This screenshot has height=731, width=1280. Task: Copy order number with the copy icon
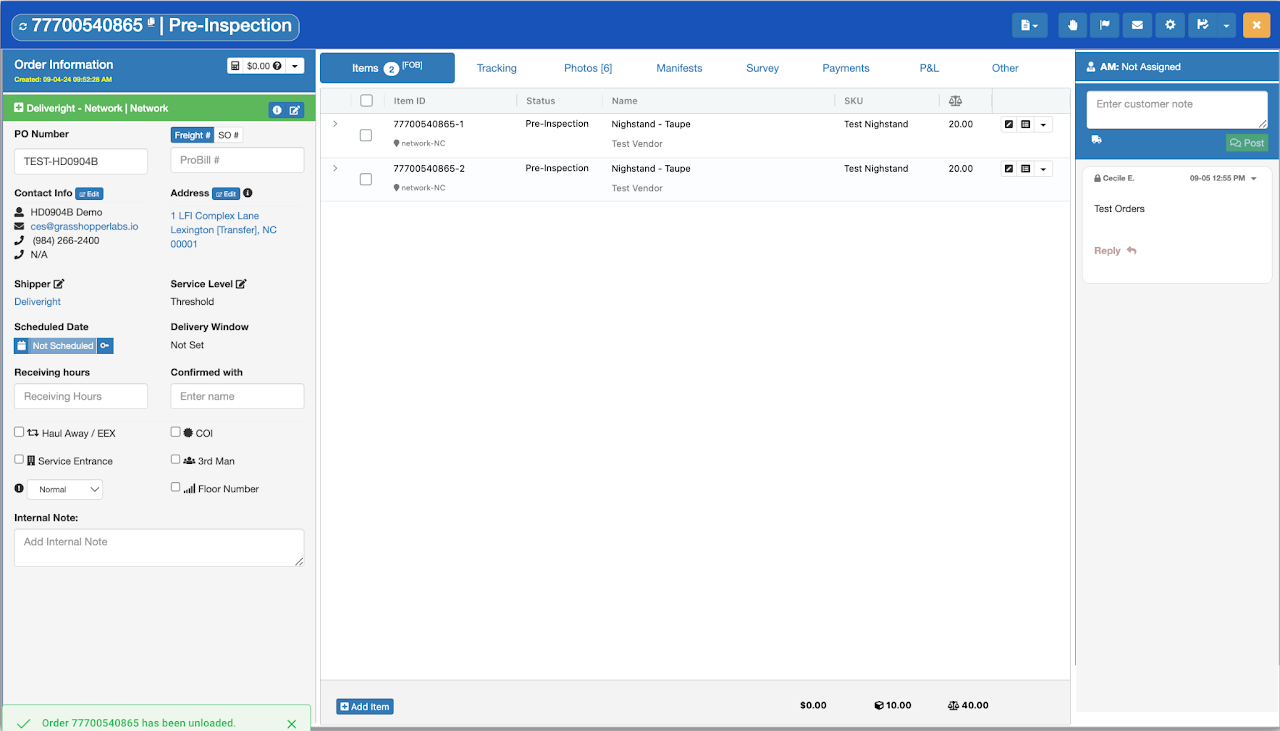[151, 21]
